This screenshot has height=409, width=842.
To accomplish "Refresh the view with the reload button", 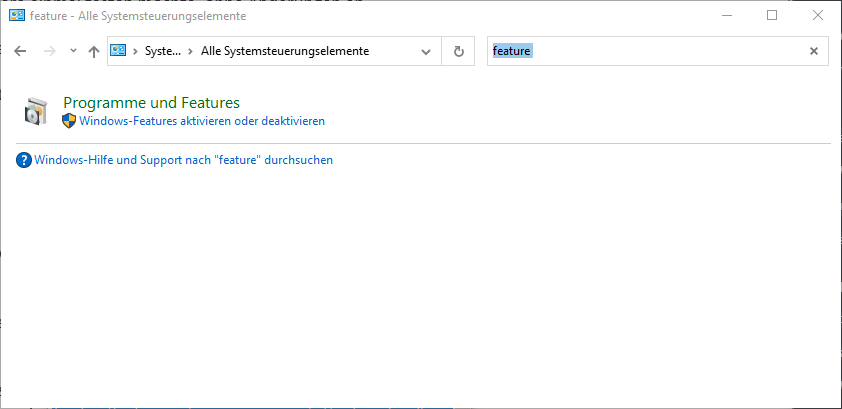I will (459, 52).
